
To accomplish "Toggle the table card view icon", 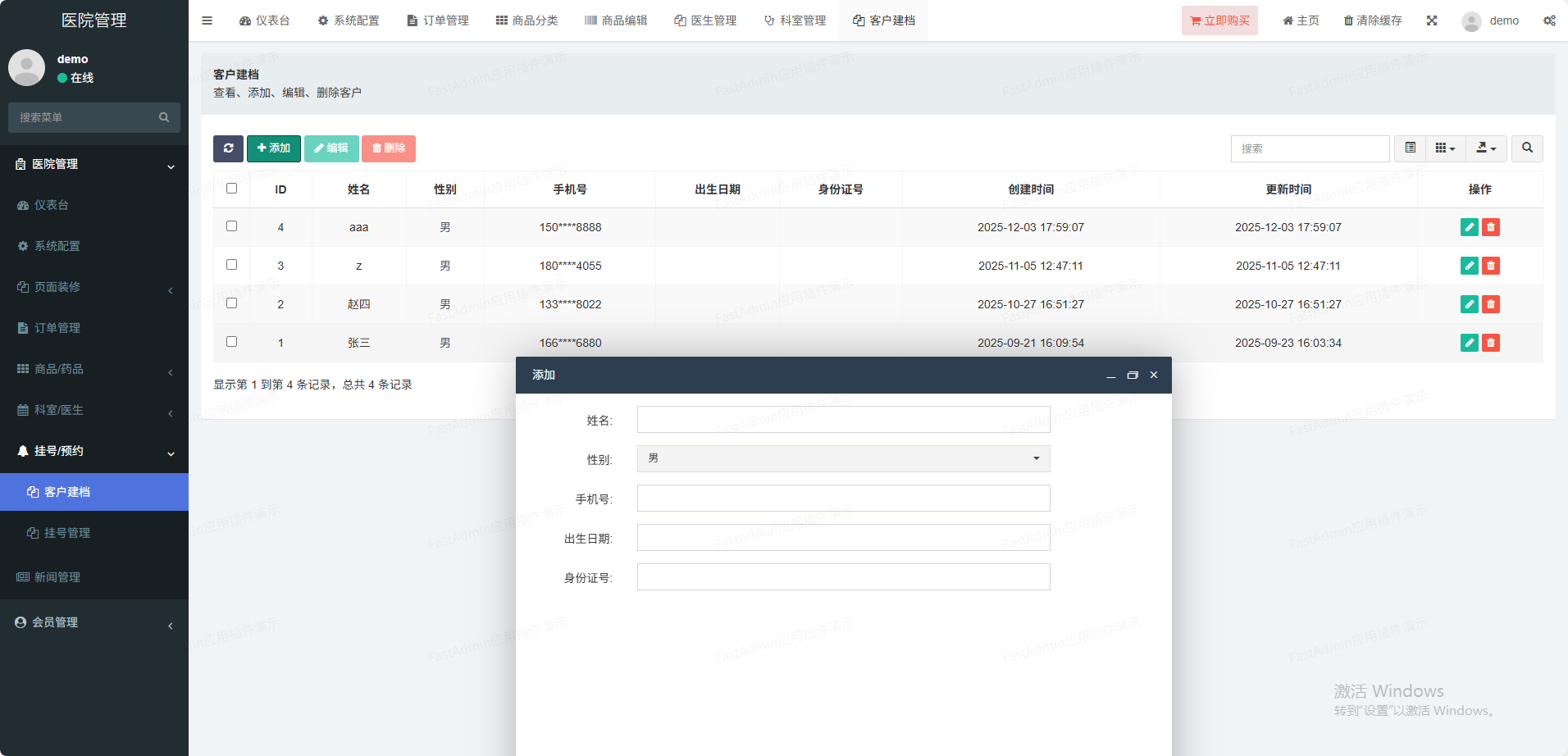I will tap(1411, 148).
